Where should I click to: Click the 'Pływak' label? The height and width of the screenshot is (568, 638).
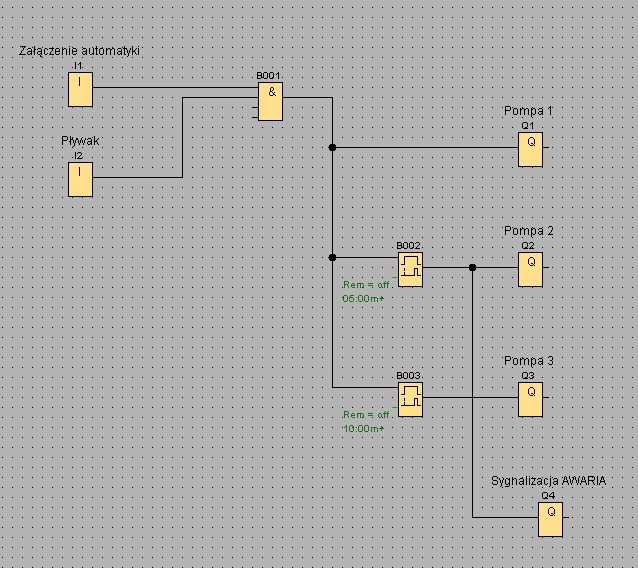[80, 141]
